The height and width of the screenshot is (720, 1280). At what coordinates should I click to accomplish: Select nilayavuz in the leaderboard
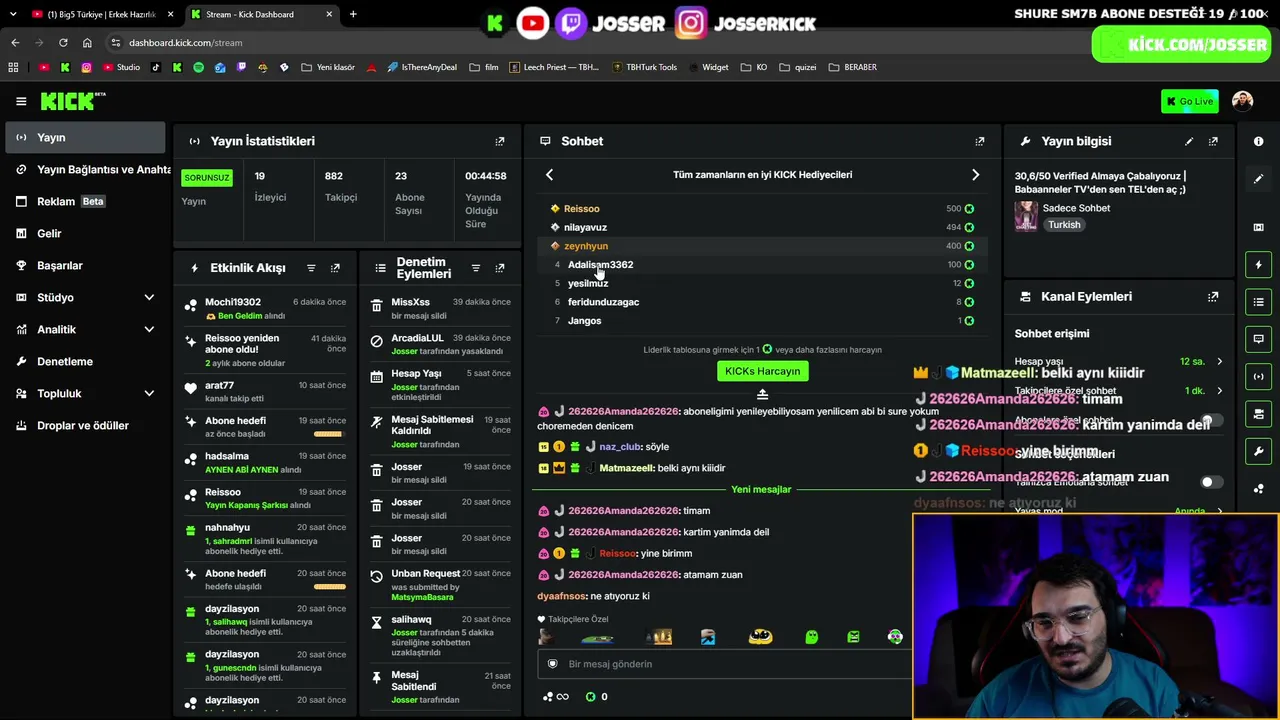[x=585, y=227]
